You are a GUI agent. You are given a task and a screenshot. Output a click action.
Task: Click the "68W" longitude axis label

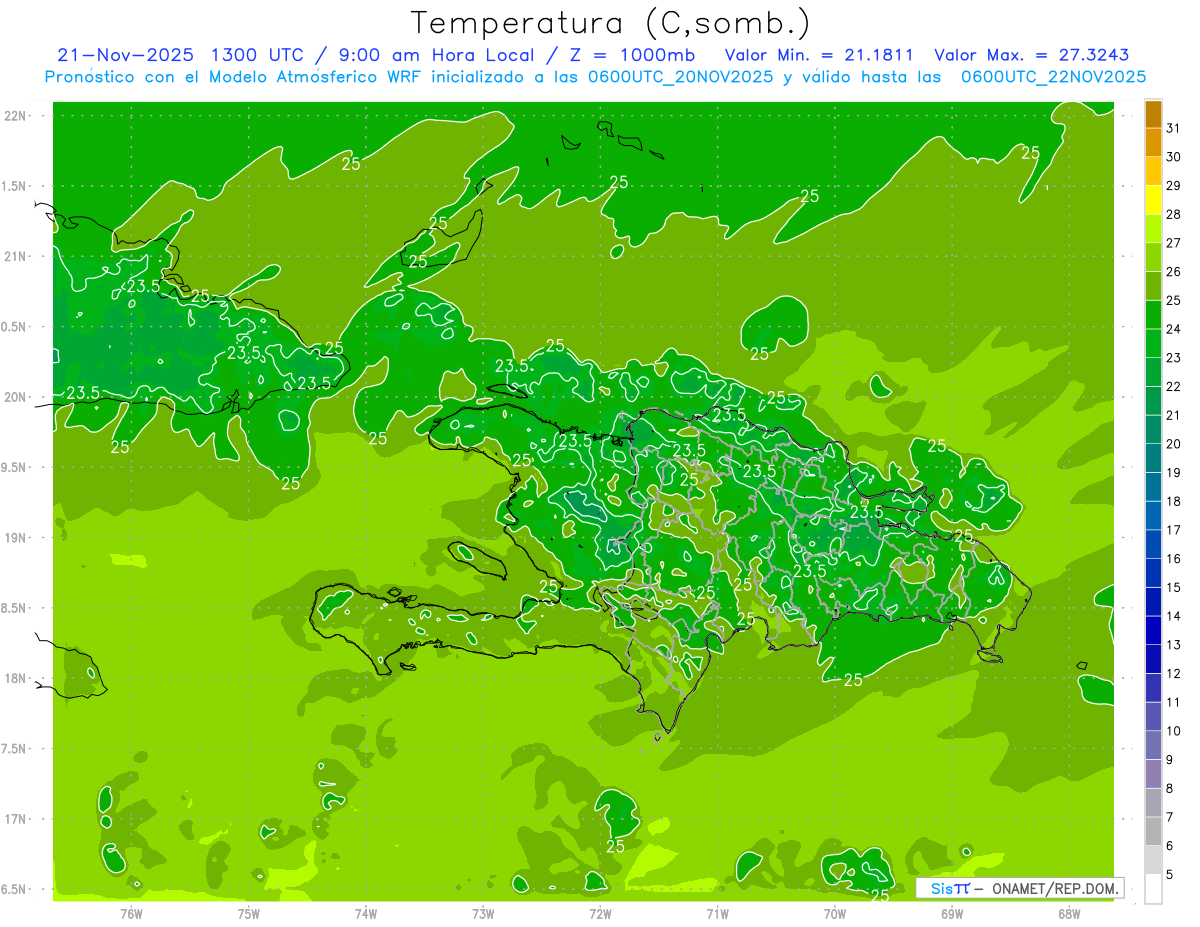[x=1069, y=914]
